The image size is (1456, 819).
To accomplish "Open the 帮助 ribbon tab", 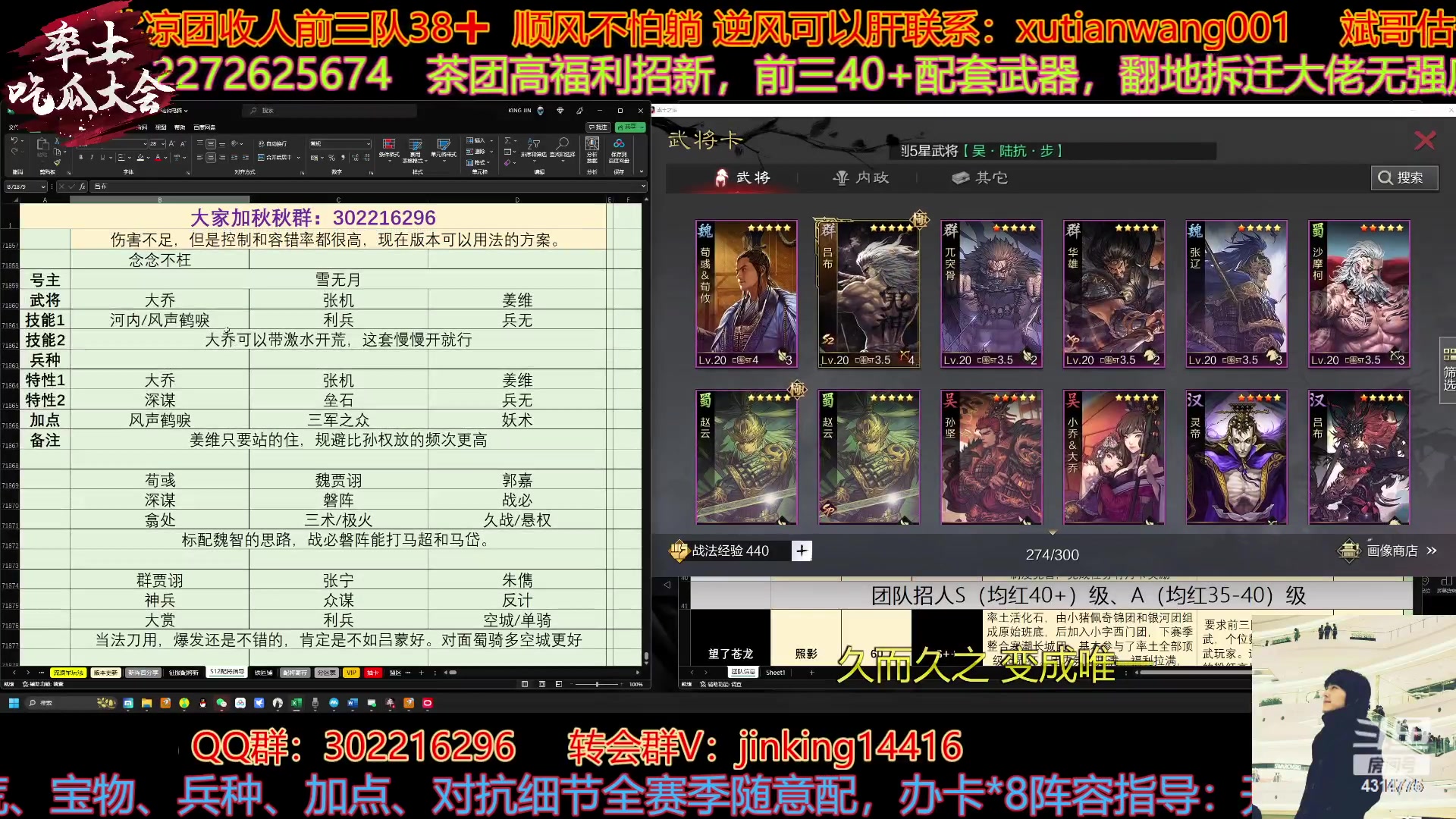I will pyautogui.click(x=180, y=127).
